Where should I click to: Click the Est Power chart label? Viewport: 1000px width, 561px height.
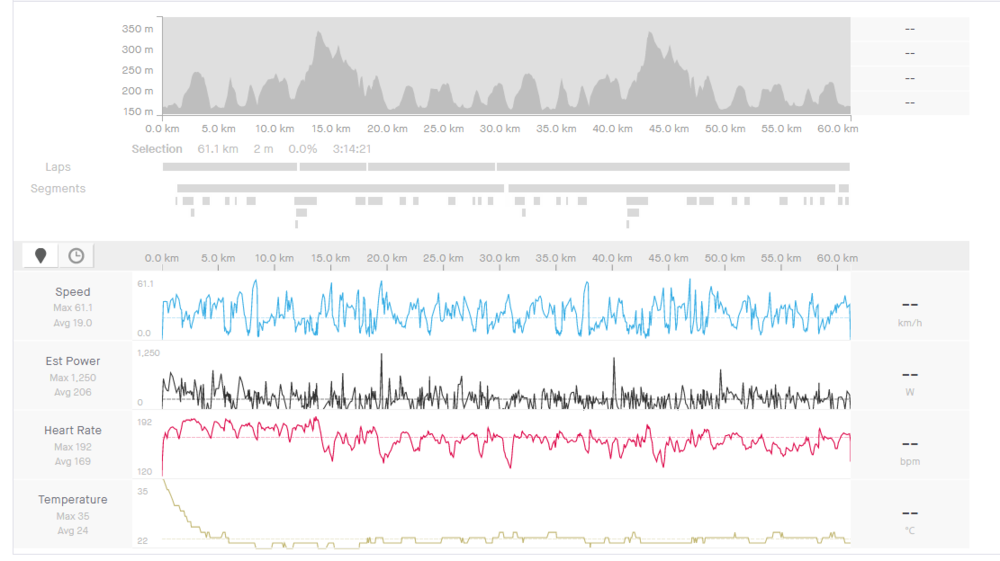[x=73, y=361]
